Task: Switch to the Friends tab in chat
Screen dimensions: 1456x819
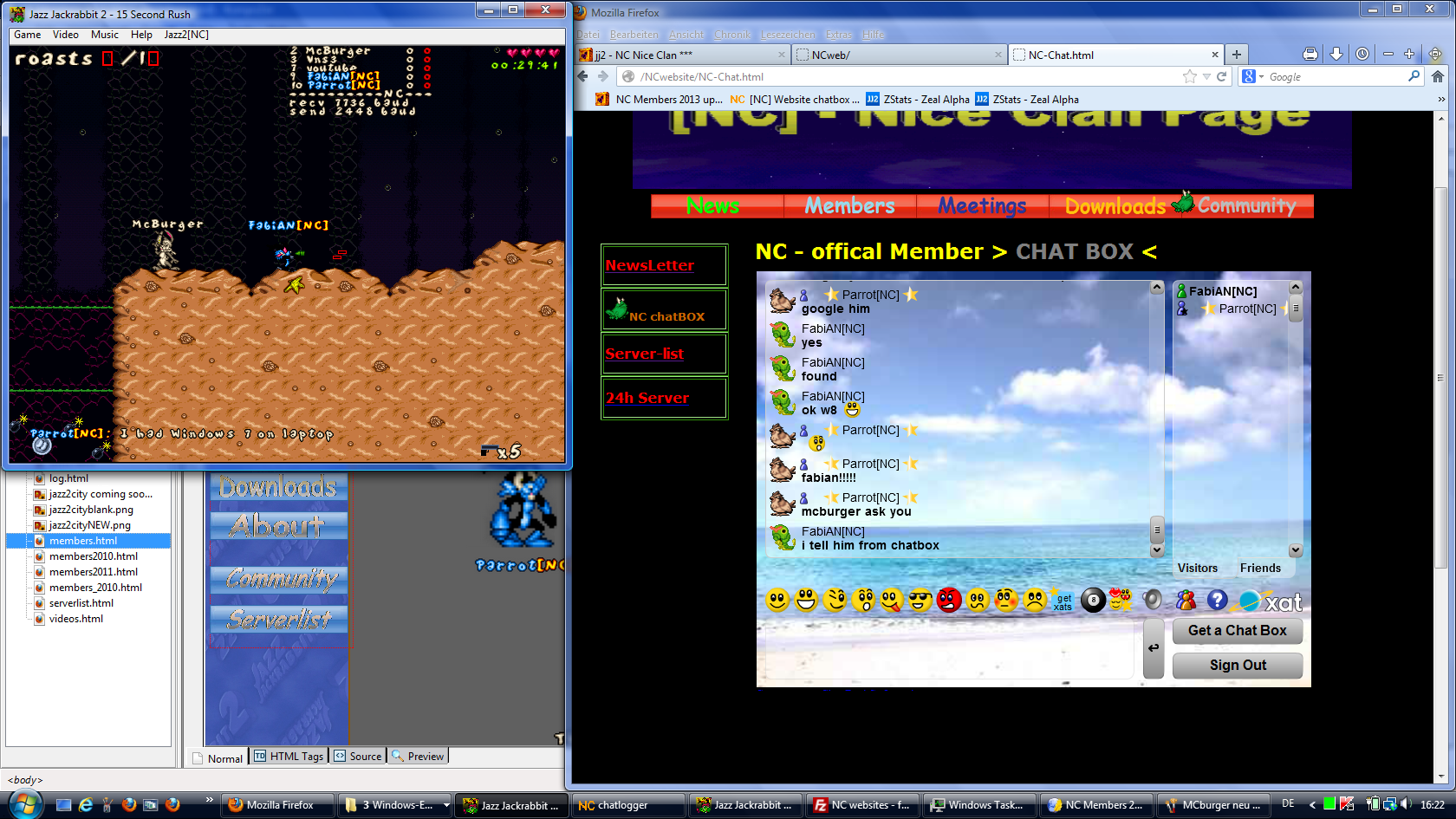Action: (x=1259, y=569)
